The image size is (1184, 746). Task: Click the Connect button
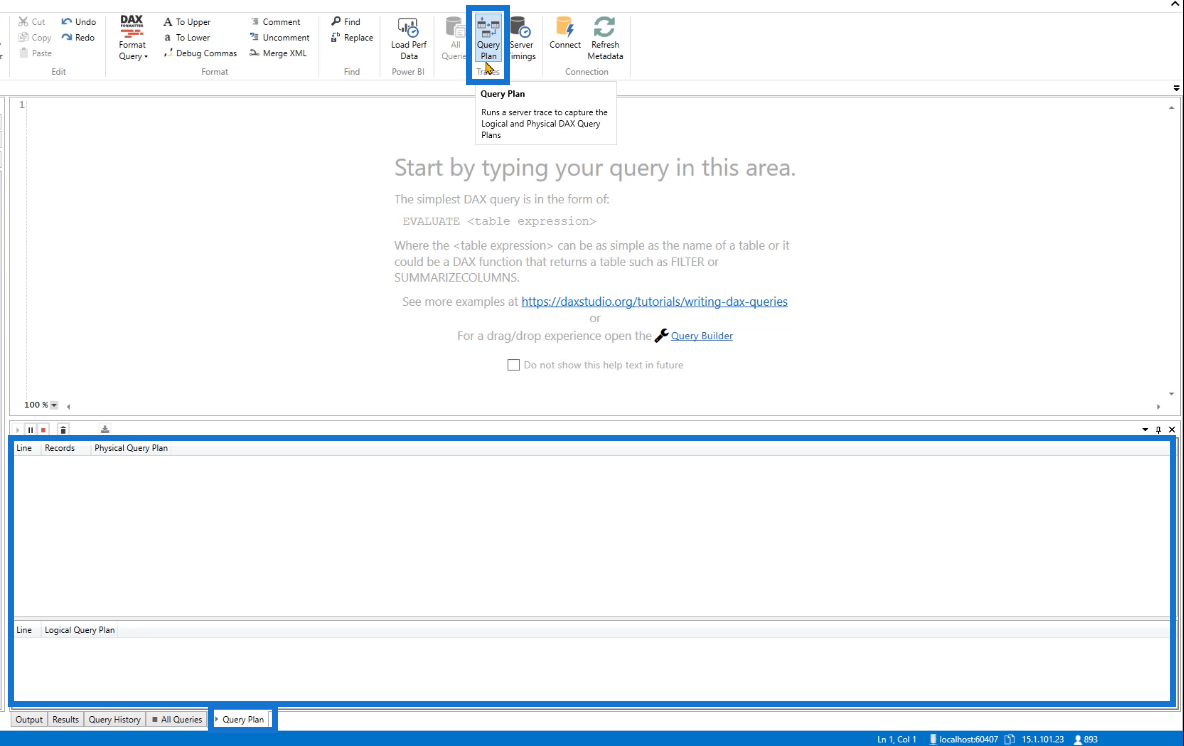(x=565, y=33)
